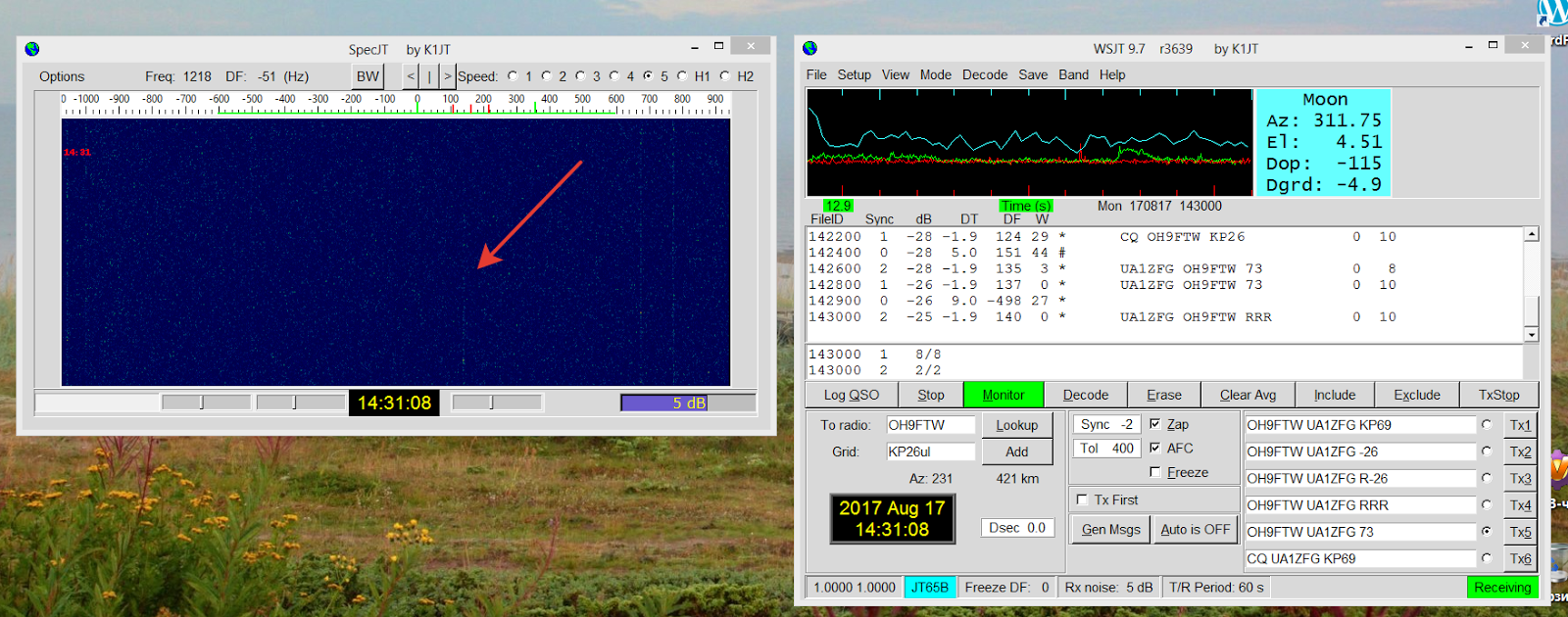Select radio button for RRR message
Image resolution: width=1568 pixels, height=617 pixels.
[1487, 504]
